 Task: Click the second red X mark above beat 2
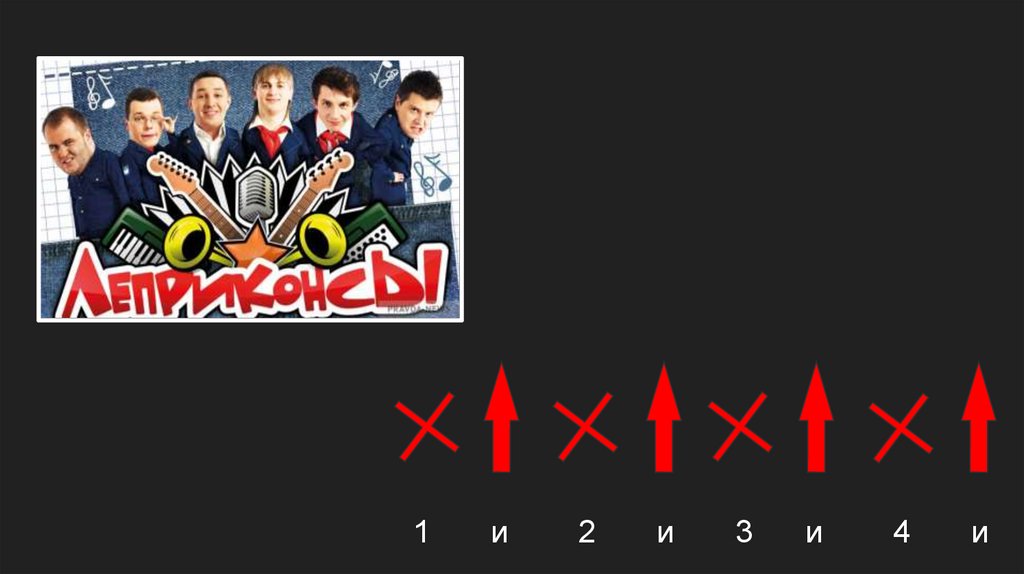coord(585,426)
